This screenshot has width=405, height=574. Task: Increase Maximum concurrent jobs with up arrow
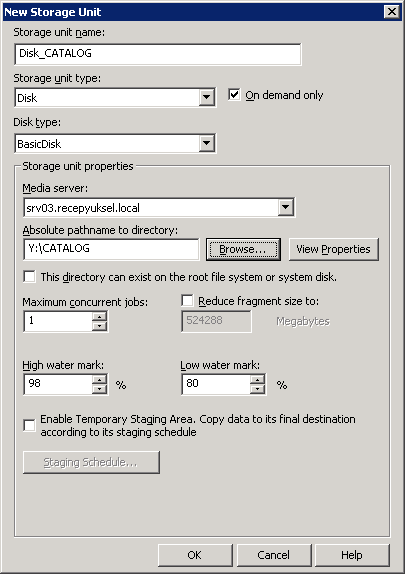coord(99,317)
